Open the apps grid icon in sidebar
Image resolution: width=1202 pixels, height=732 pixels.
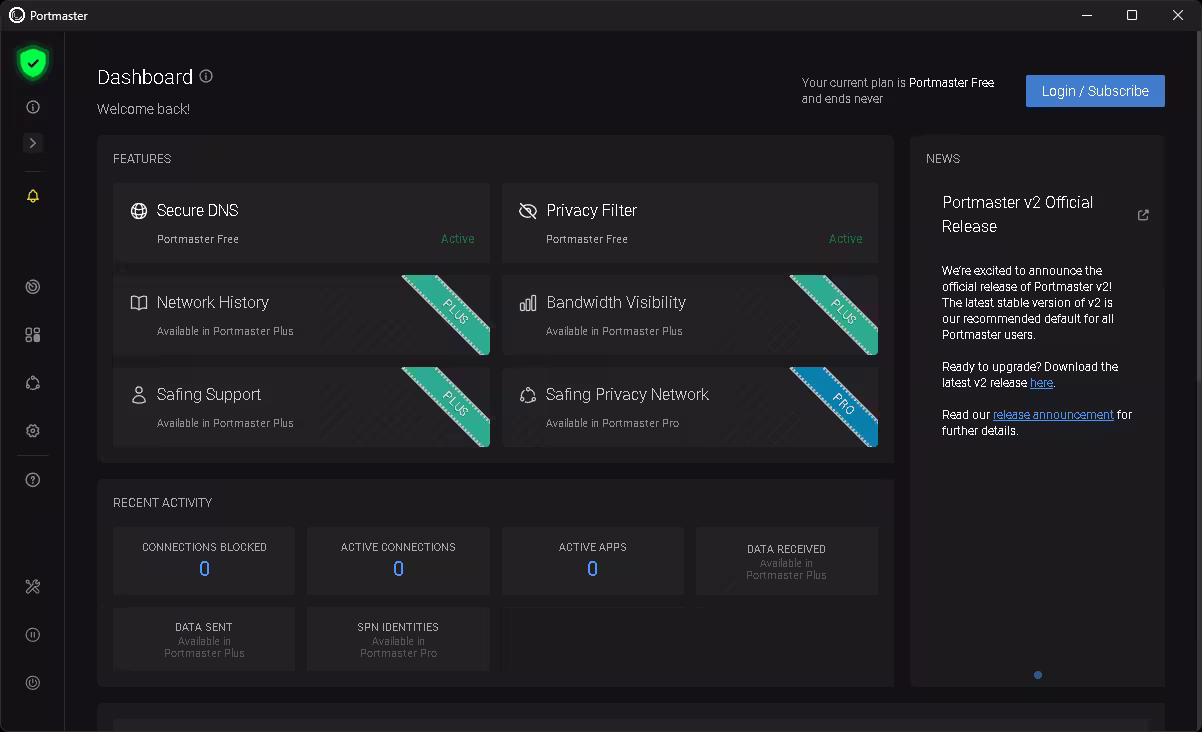pos(33,335)
